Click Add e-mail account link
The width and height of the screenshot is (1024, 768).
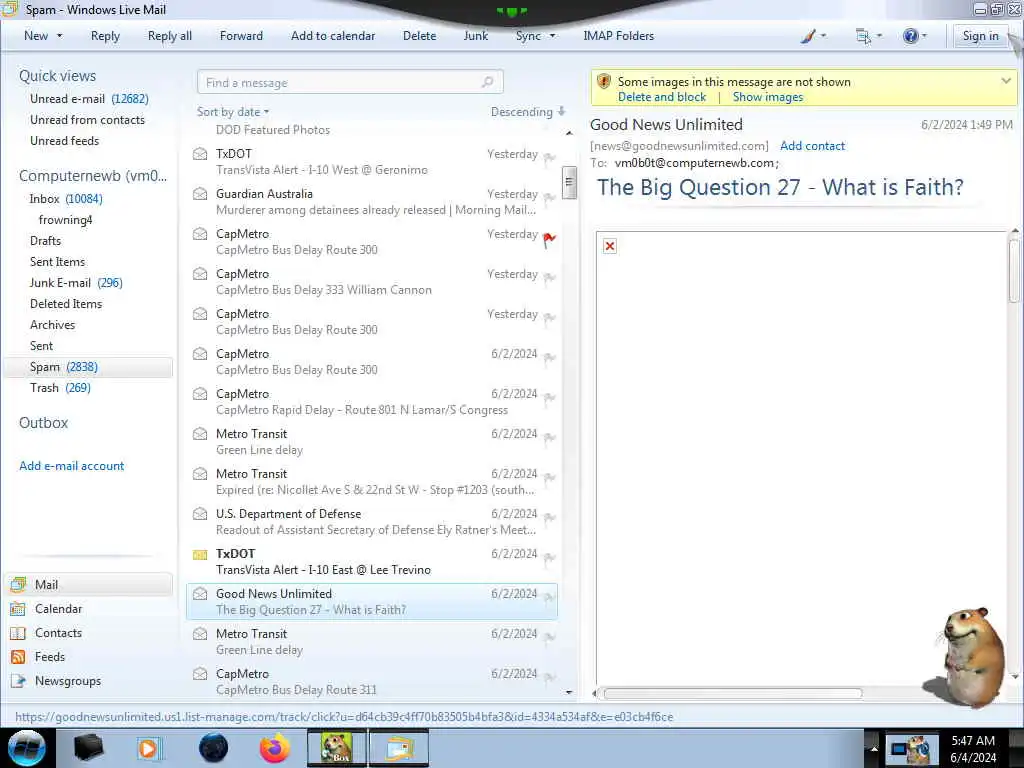72,466
